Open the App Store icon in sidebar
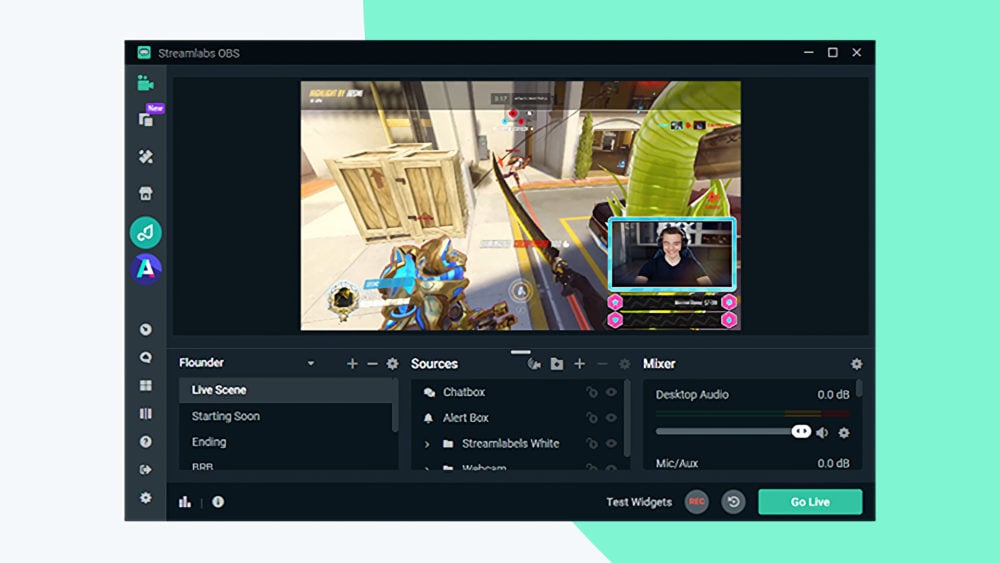The width and height of the screenshot is (1000, 563). point(146,193)
